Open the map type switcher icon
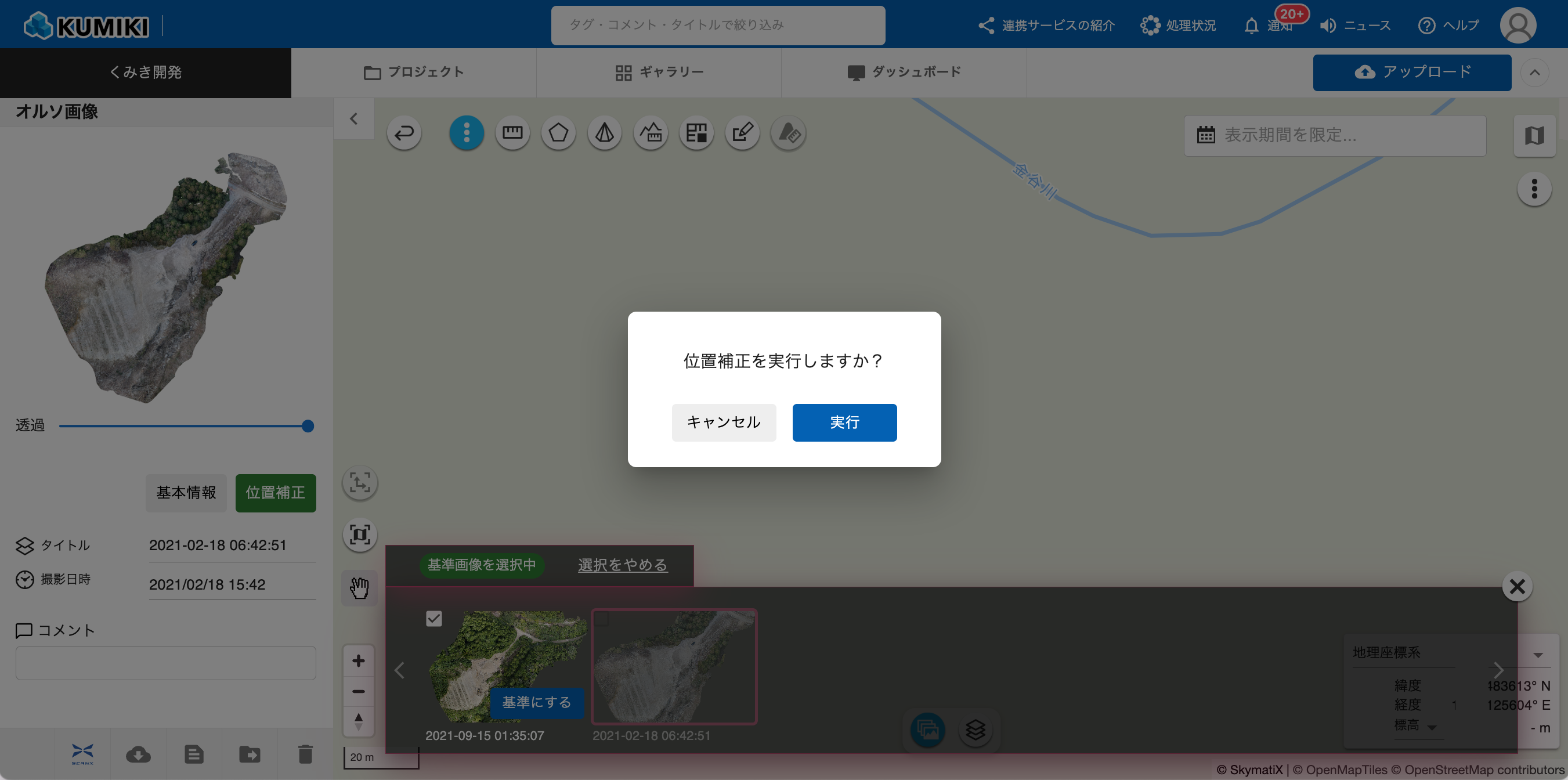 pyautogui.click(x=1534, y=135)
